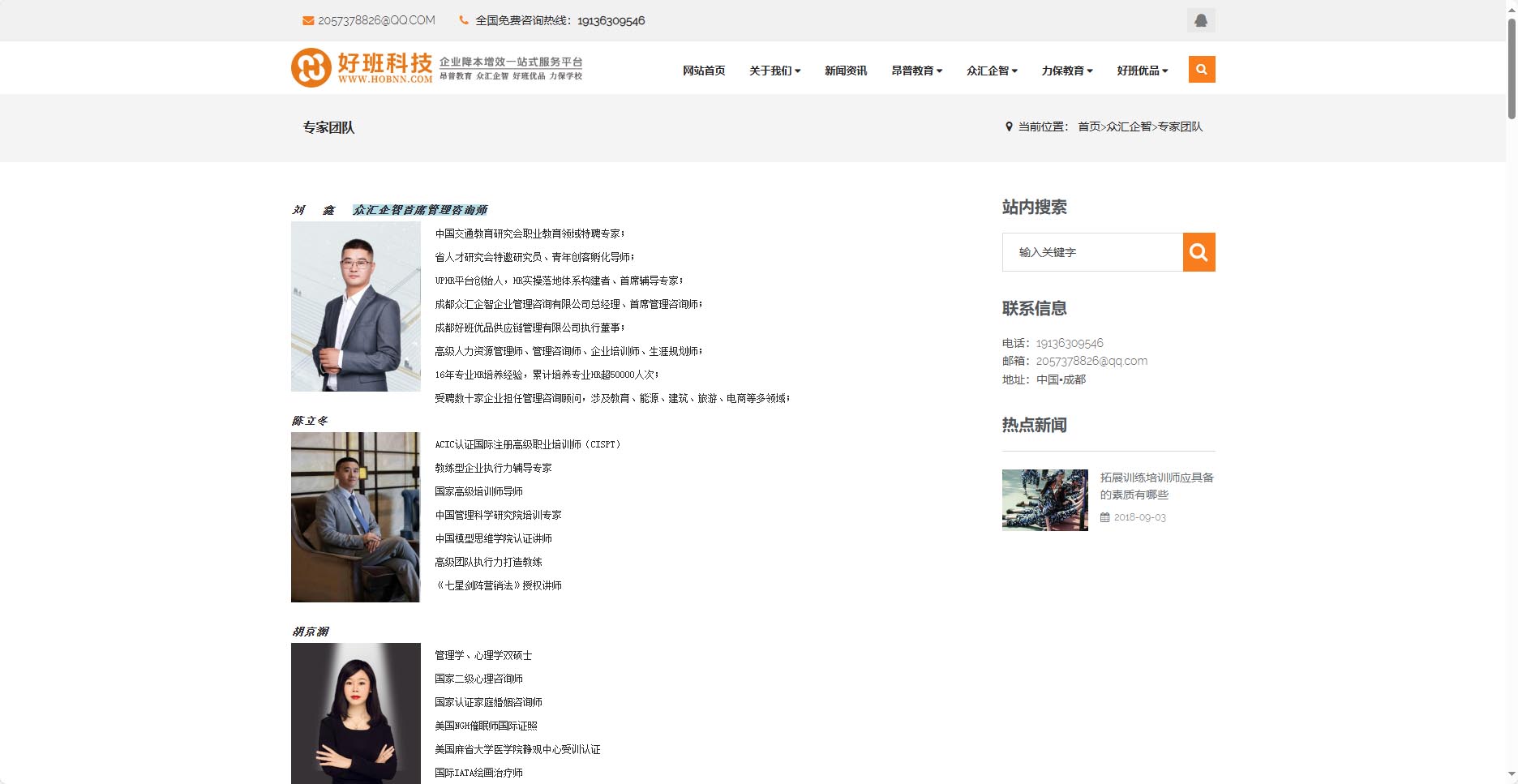Expand the 关于我们 dropdown menu
1518x784 pixels.
774,71
